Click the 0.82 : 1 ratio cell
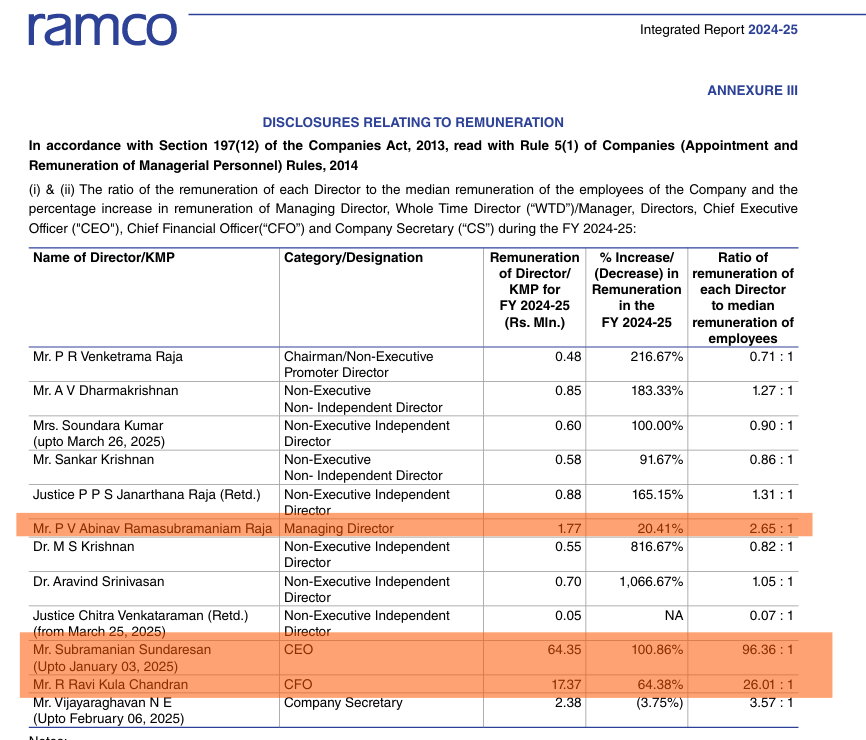The height and width of the screenshot is (740, 866). tap(771, 547)
